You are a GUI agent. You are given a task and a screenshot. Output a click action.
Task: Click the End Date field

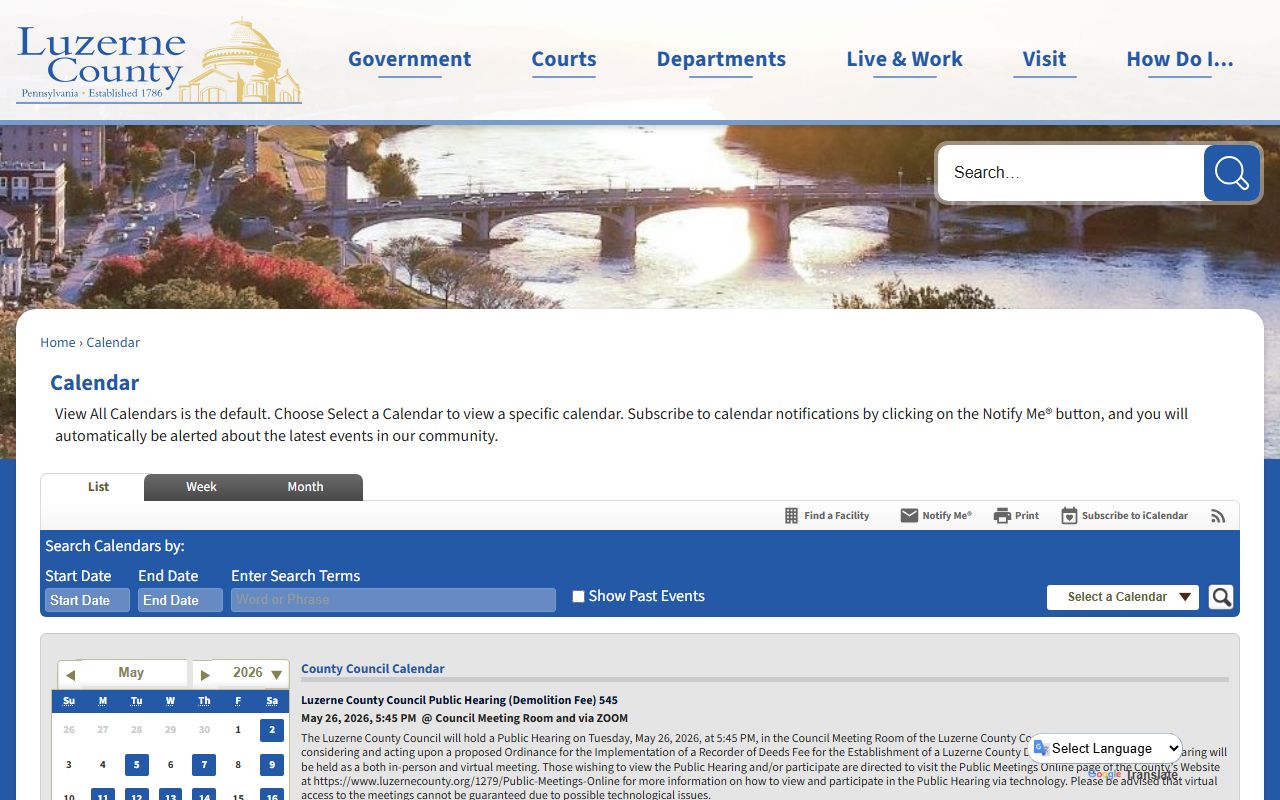point(180,600)
